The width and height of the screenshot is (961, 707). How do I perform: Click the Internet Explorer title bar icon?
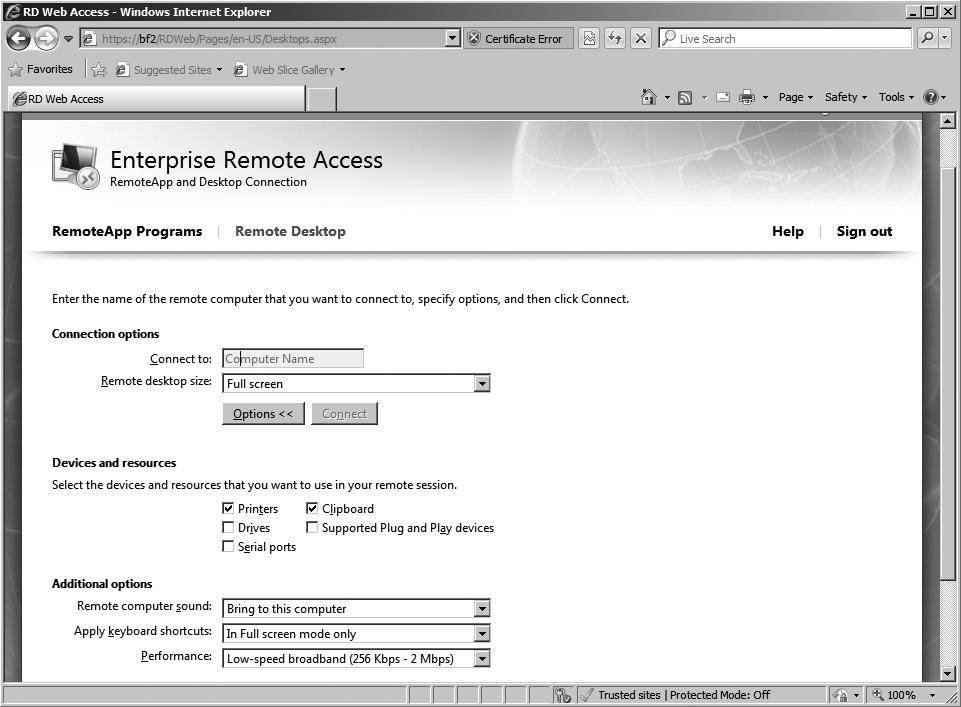coord(12,12)
